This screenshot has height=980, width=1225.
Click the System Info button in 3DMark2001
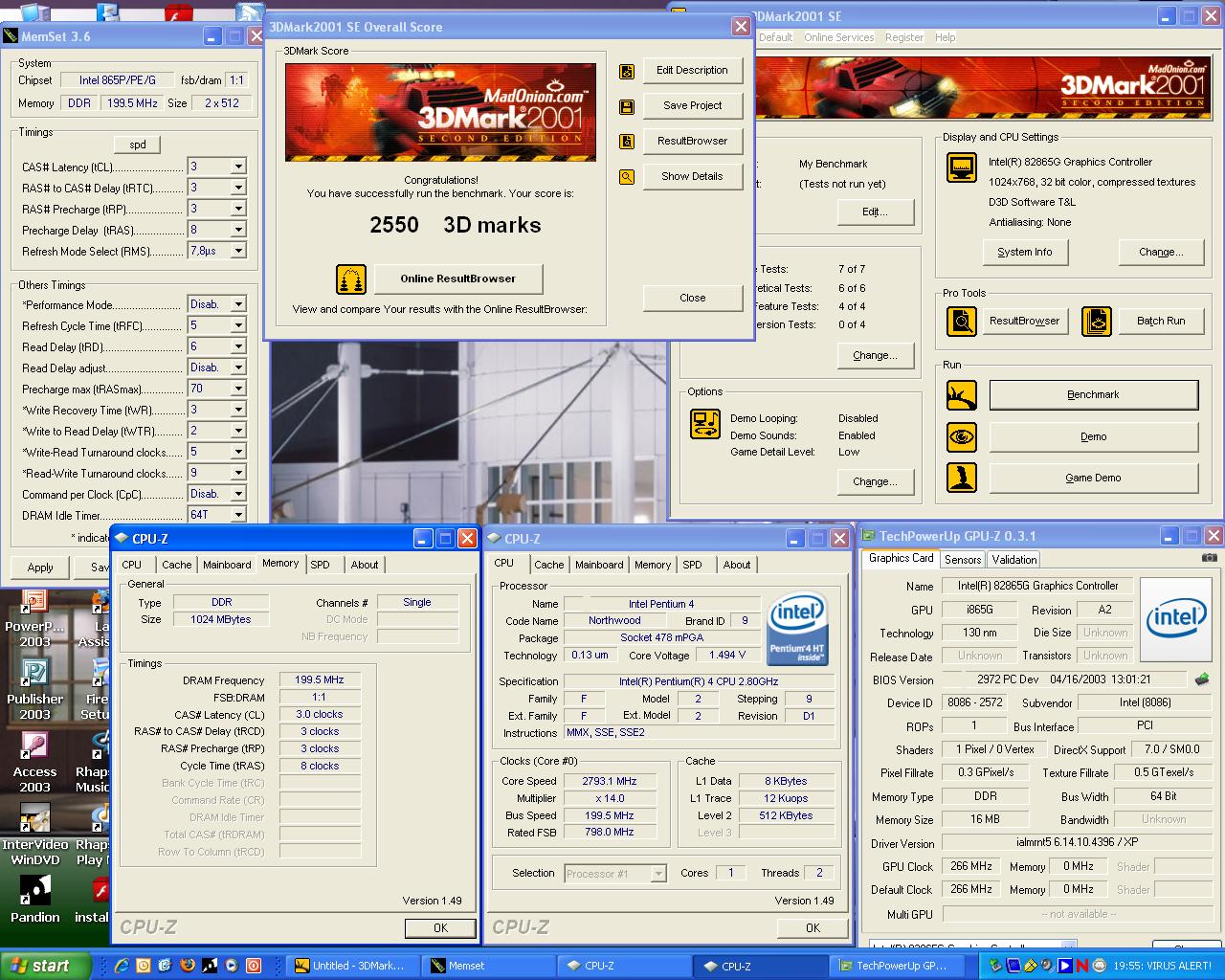point(1025,253)
